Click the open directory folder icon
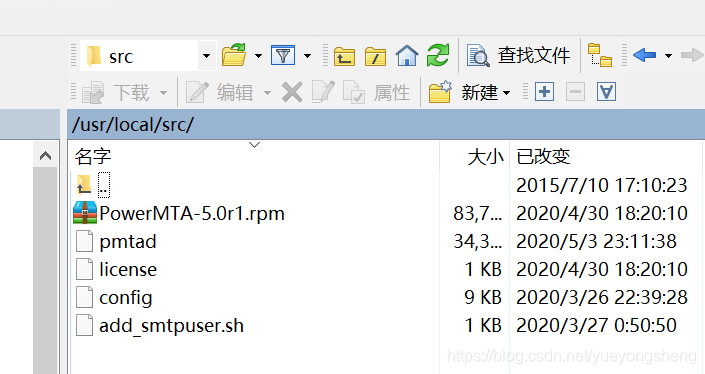Viewport: 705px width, 374px height. click(x=234, y=55)
